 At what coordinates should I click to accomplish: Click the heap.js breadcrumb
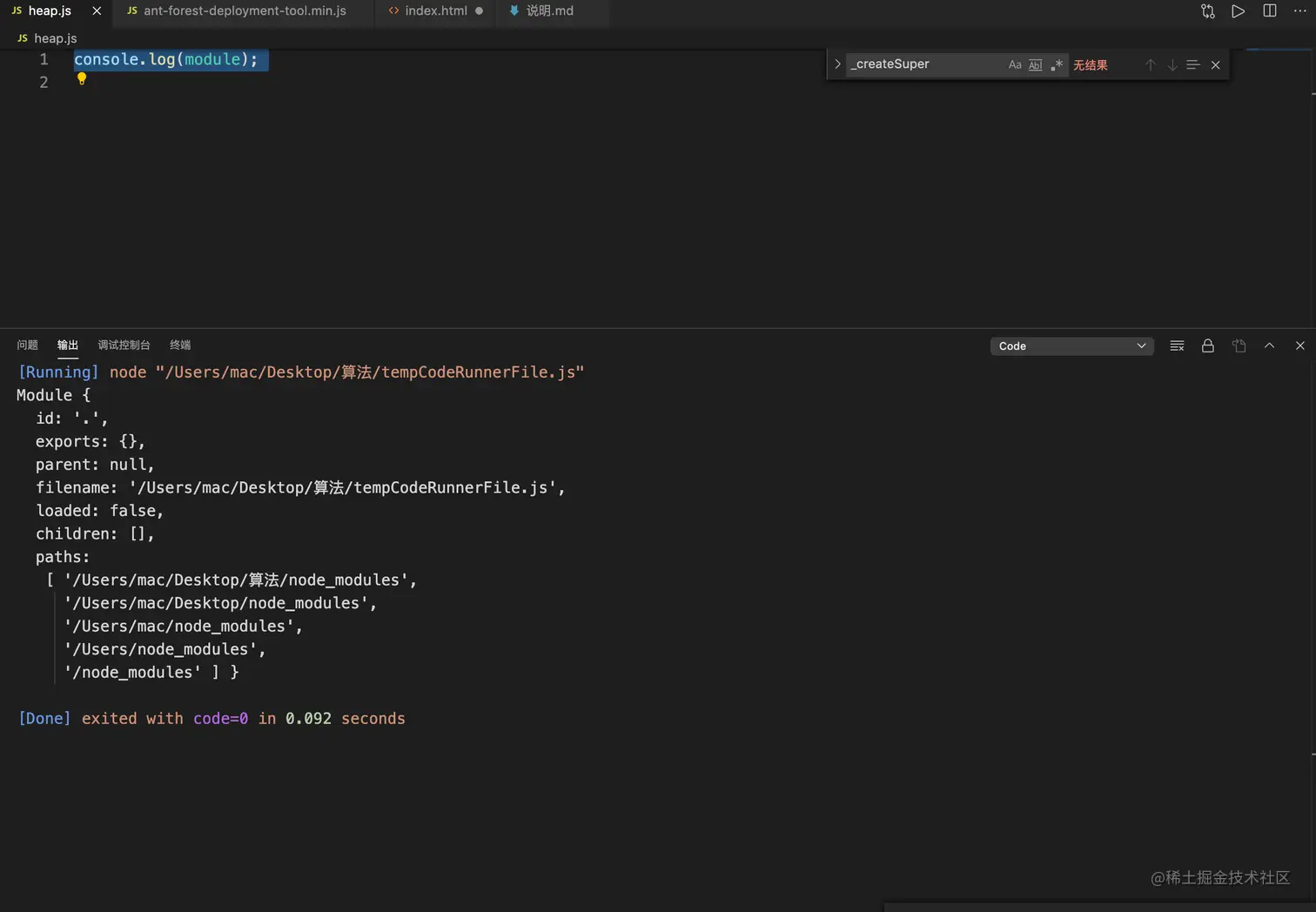click(x=55, y=38)
